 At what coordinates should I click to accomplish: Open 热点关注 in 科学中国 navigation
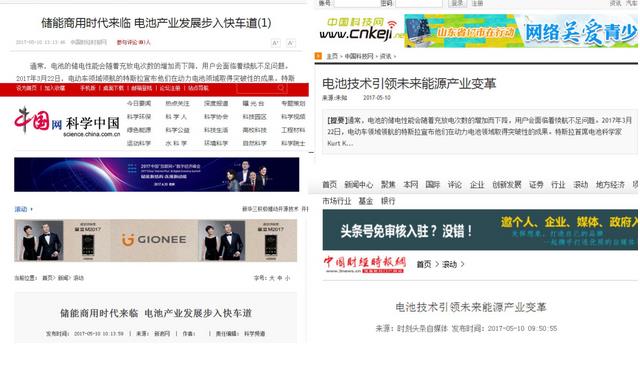(x=178, y=104)
